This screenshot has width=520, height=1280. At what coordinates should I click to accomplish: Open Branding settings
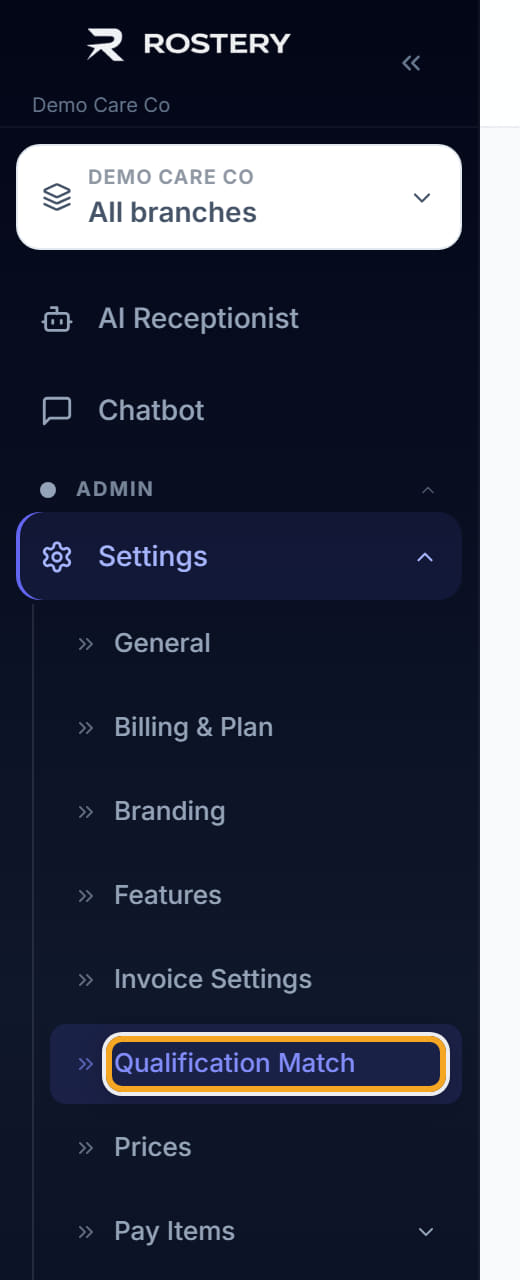170,811
